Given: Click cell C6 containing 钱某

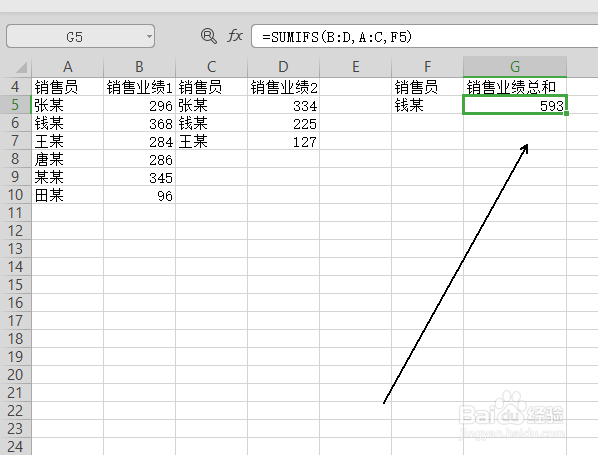Looking at the screenshot, I should click(212, 122).
